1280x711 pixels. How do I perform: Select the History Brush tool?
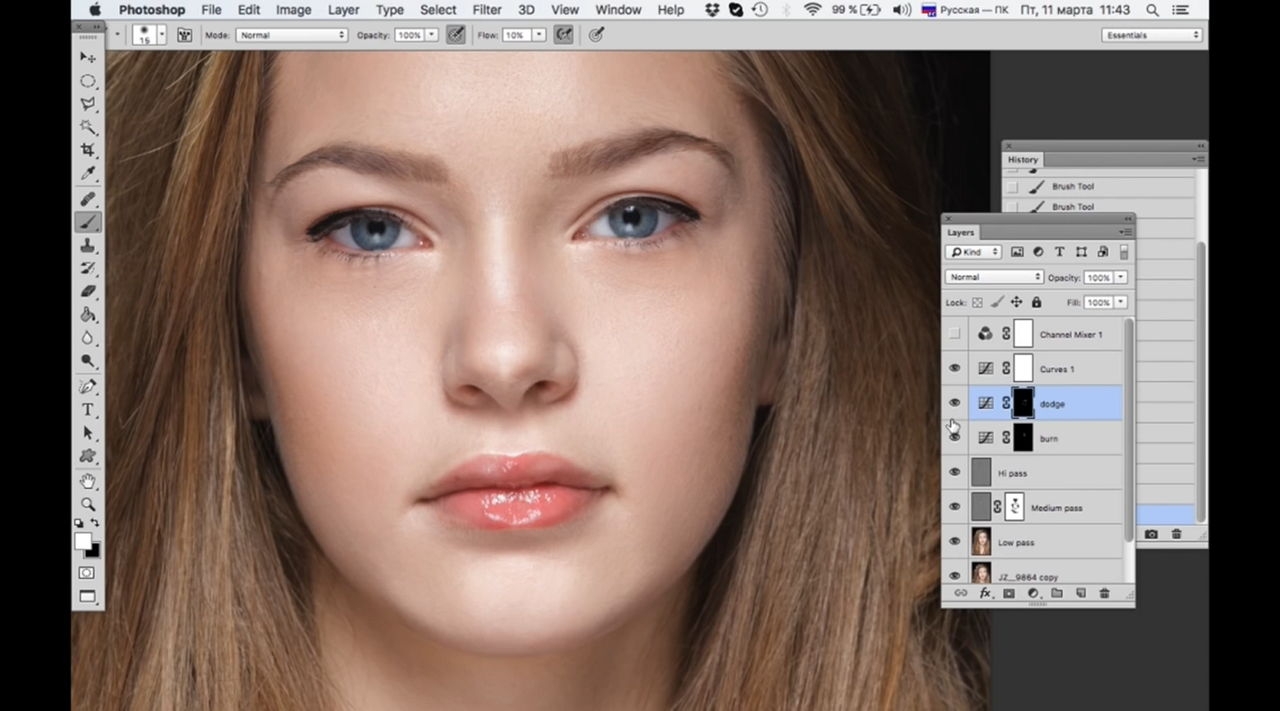click(x=88, y=268)
